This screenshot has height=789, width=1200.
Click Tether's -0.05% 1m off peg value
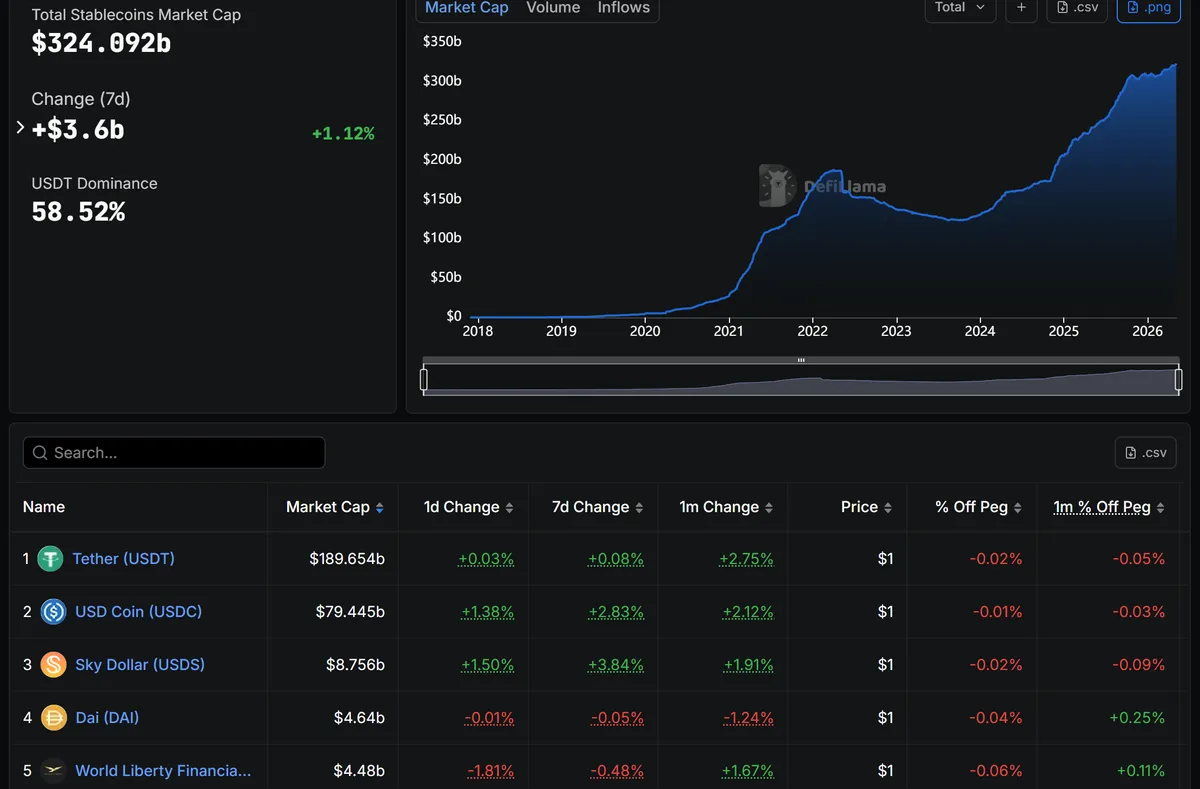1139,559
